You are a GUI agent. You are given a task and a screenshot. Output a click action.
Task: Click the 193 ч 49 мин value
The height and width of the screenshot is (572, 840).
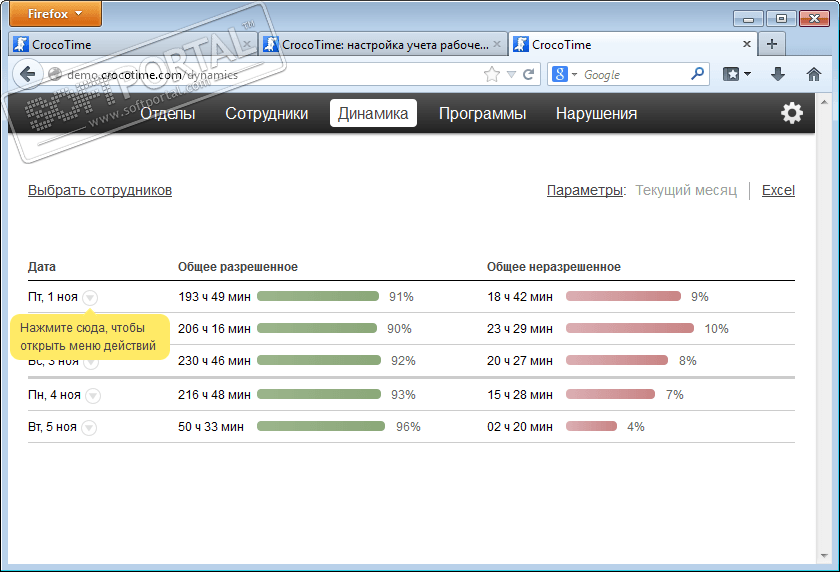(x=214, y=297)
